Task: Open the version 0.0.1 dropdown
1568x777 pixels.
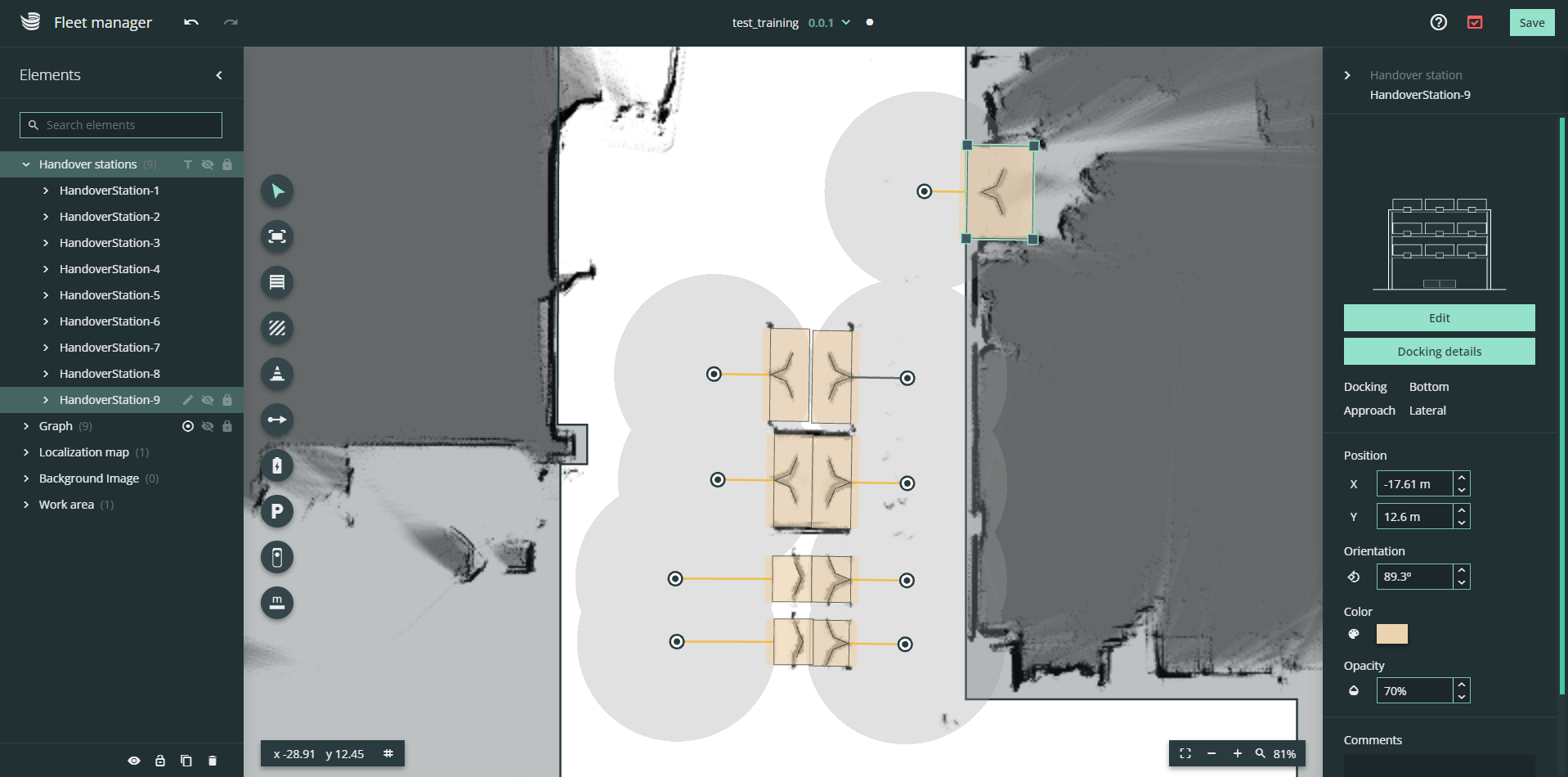Action: tap(845, 22)
